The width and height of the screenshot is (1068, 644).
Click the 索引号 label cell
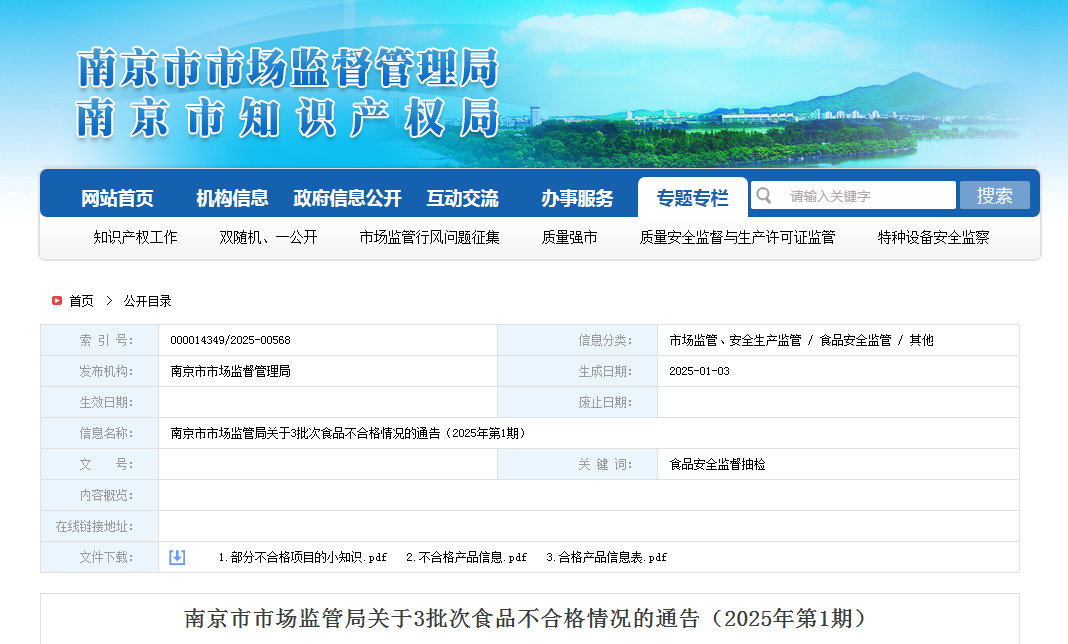99,340
